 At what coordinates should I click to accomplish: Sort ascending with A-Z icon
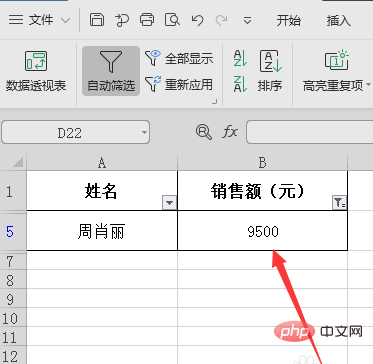240,58
